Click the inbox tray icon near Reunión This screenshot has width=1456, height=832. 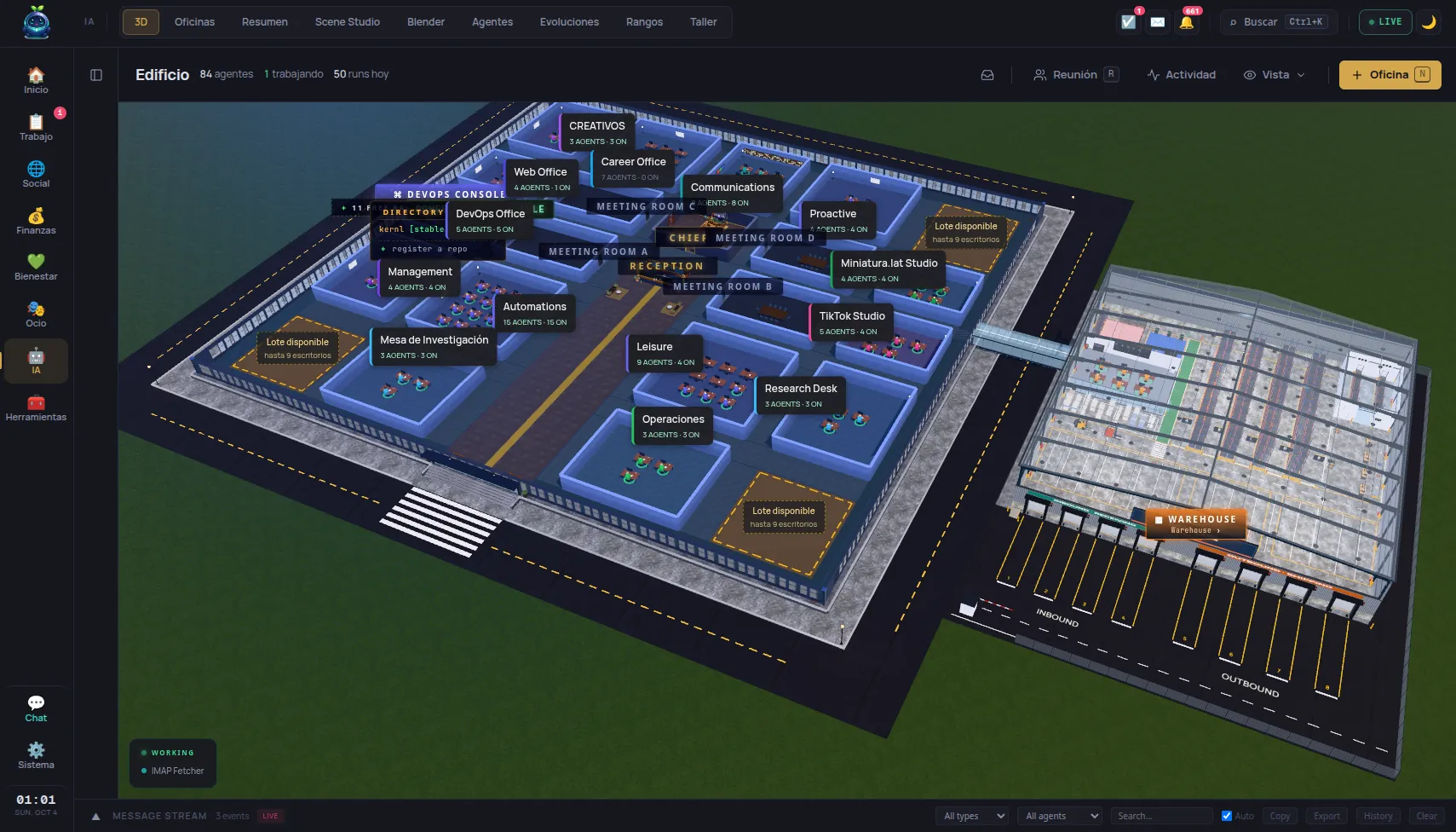tap(987, 75)
